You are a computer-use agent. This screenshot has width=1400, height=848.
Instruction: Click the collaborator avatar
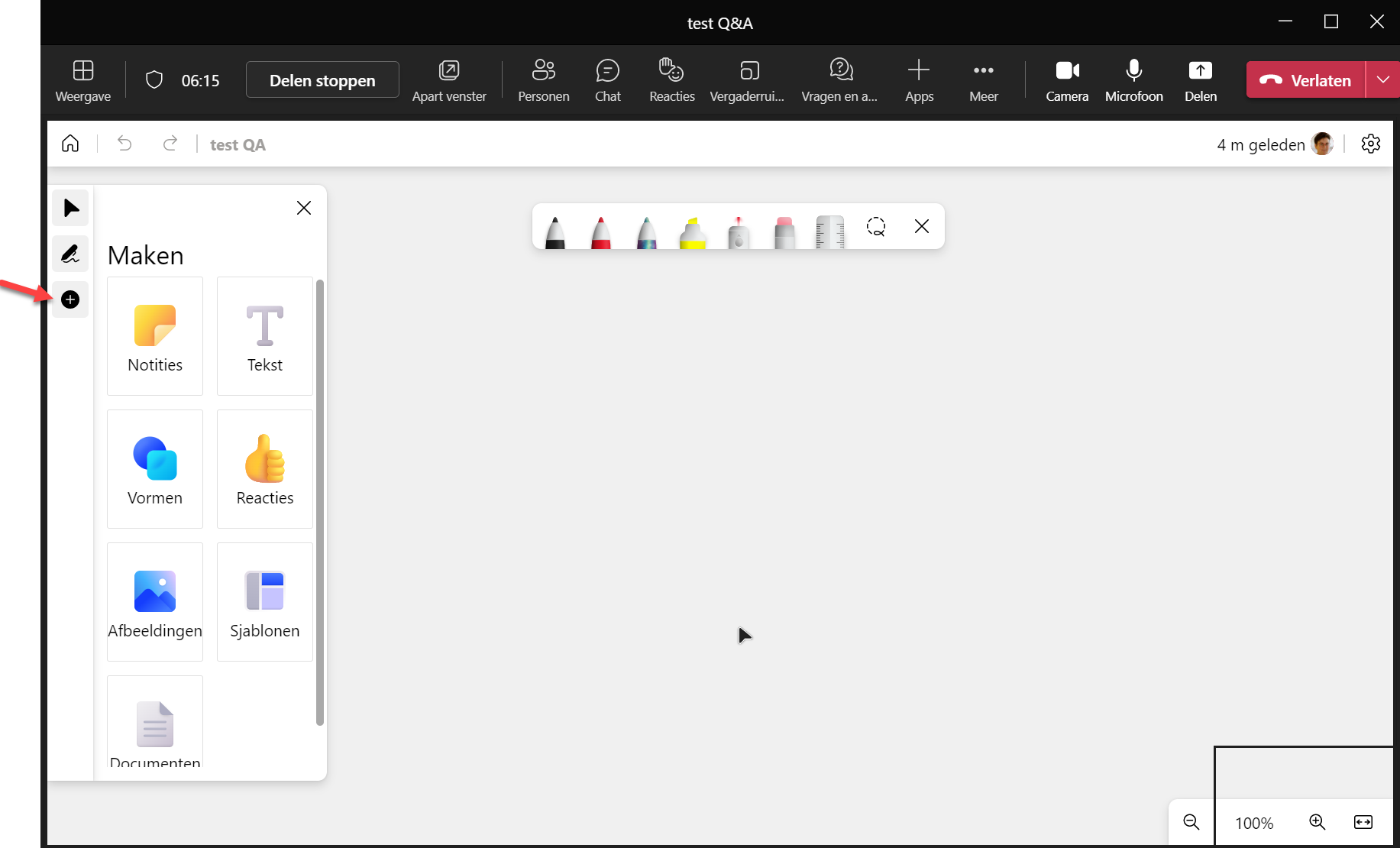click(1322, 144)
